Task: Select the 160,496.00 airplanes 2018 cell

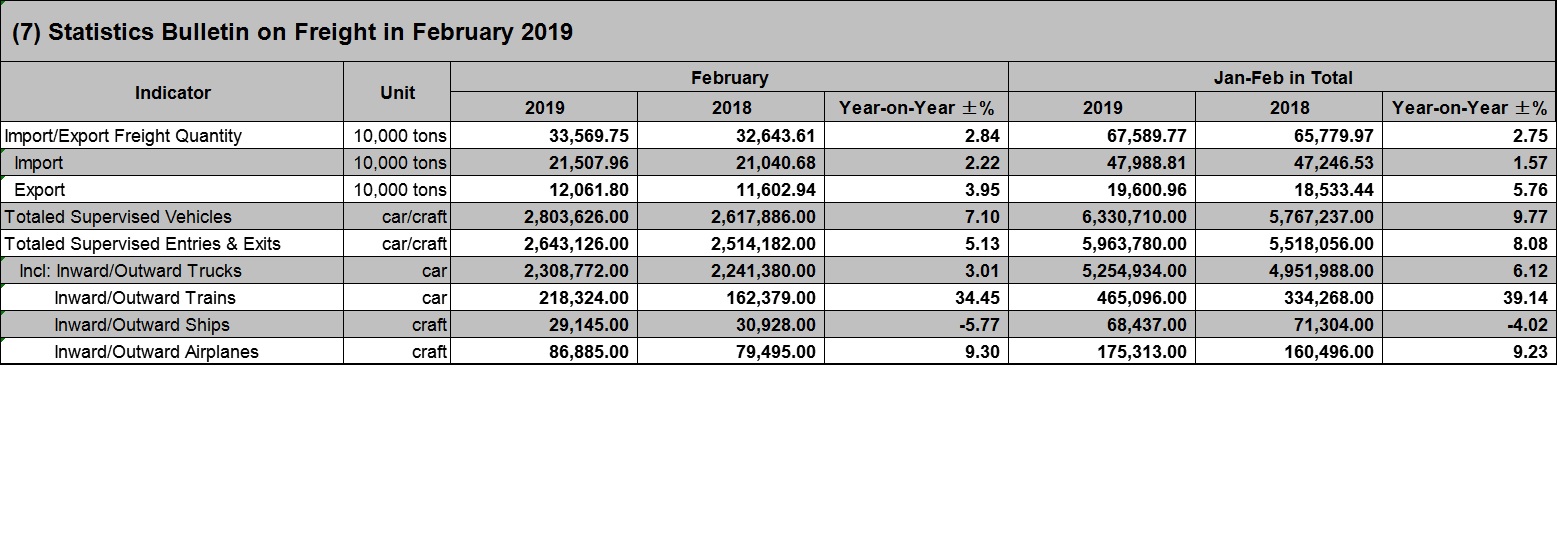Action: click(x=1289, y=352)
